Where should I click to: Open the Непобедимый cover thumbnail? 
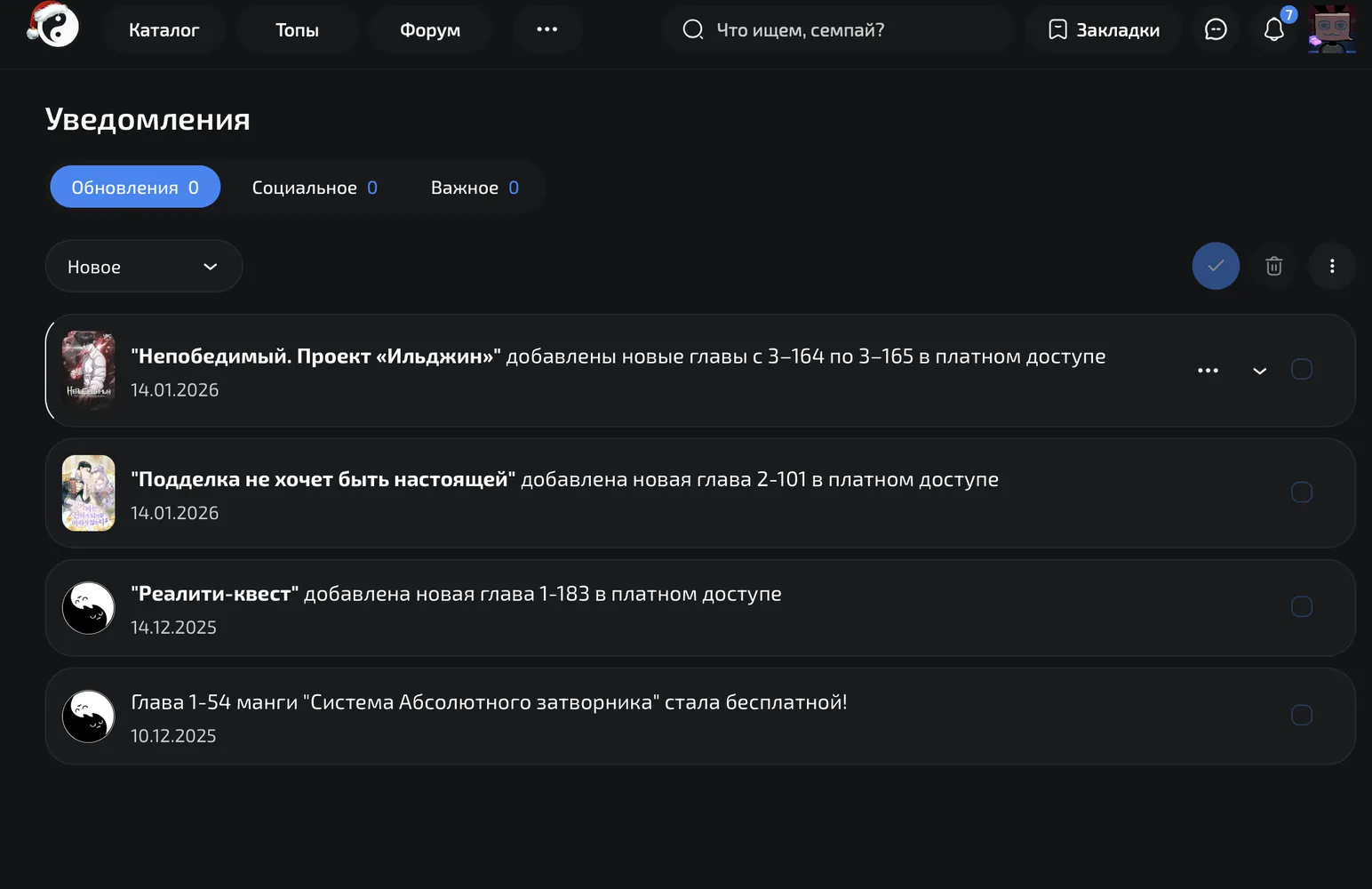point(88,370)
